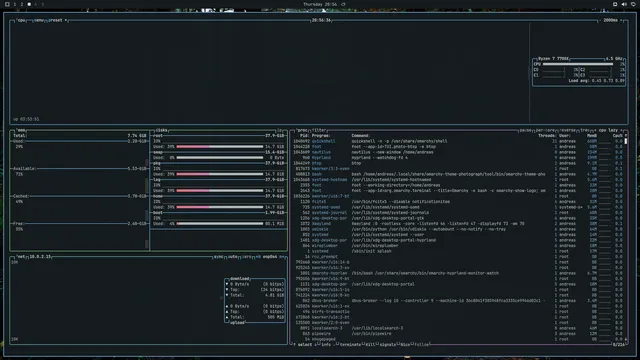Toggle auto scaling in the net header
The height and width of the screenshot is (360, 640).
point(233,257)
